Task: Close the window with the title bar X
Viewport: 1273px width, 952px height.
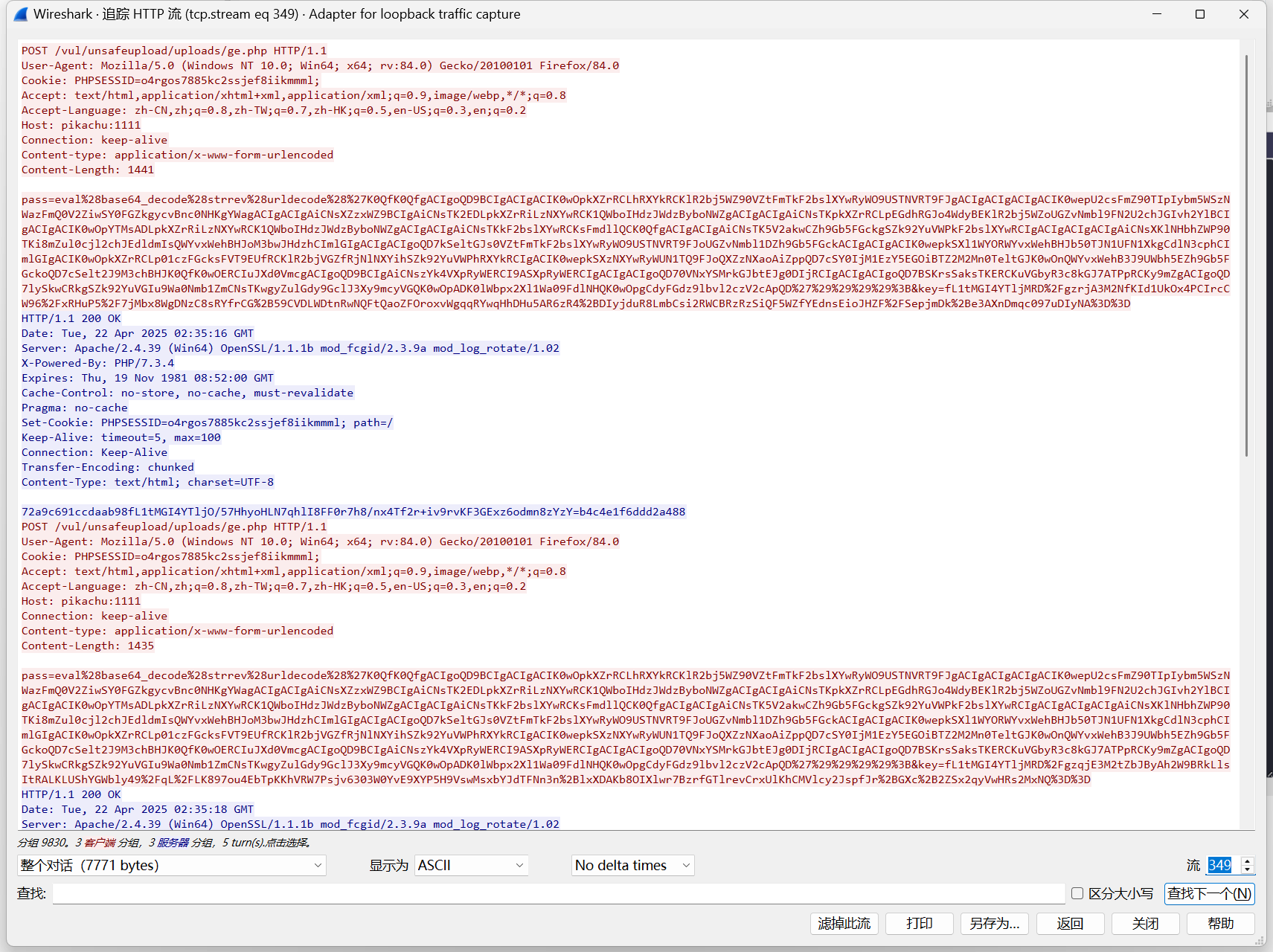Action: 1244,14
